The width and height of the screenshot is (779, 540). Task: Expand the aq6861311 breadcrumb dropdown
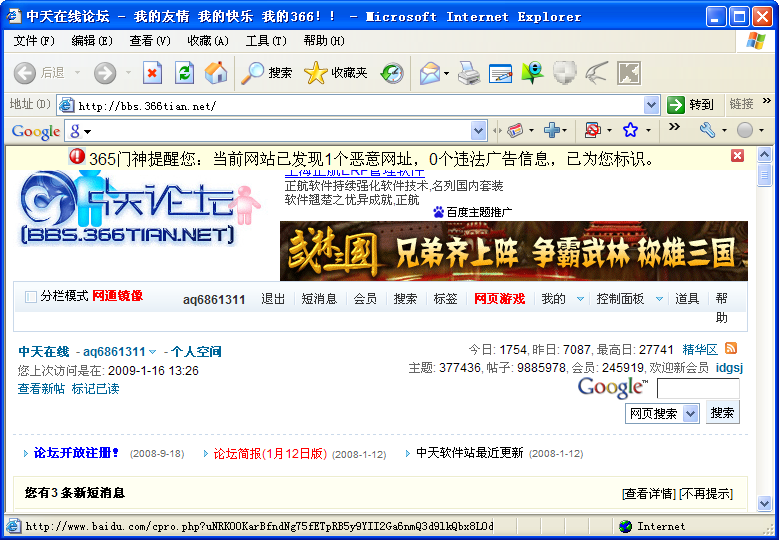coord(153,352)
